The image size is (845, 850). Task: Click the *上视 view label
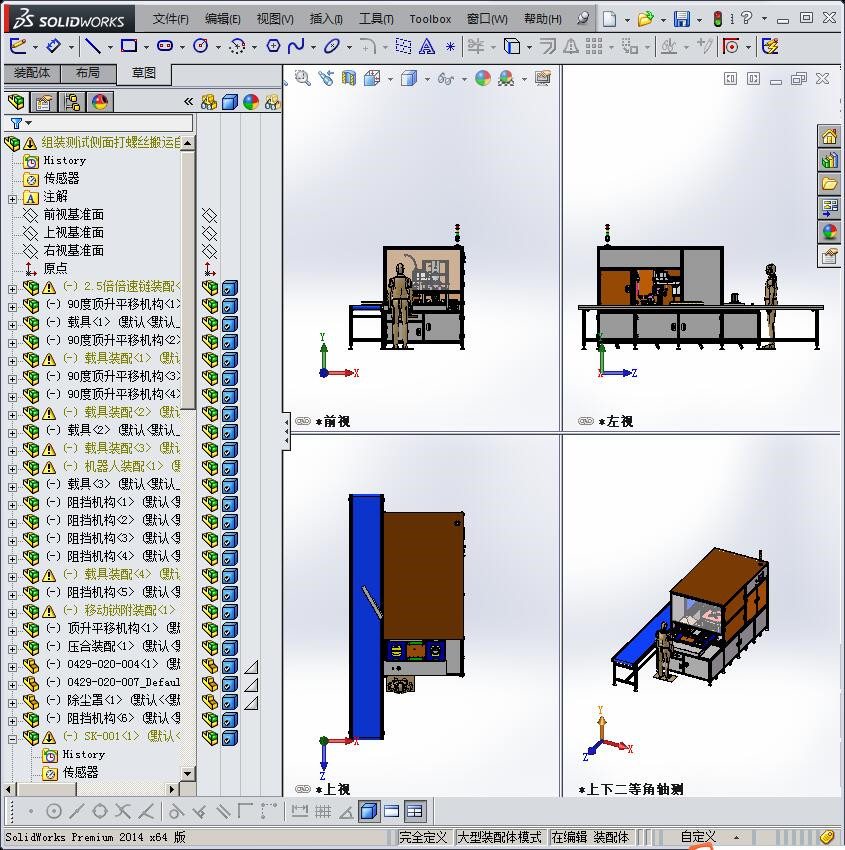(332, 789)
